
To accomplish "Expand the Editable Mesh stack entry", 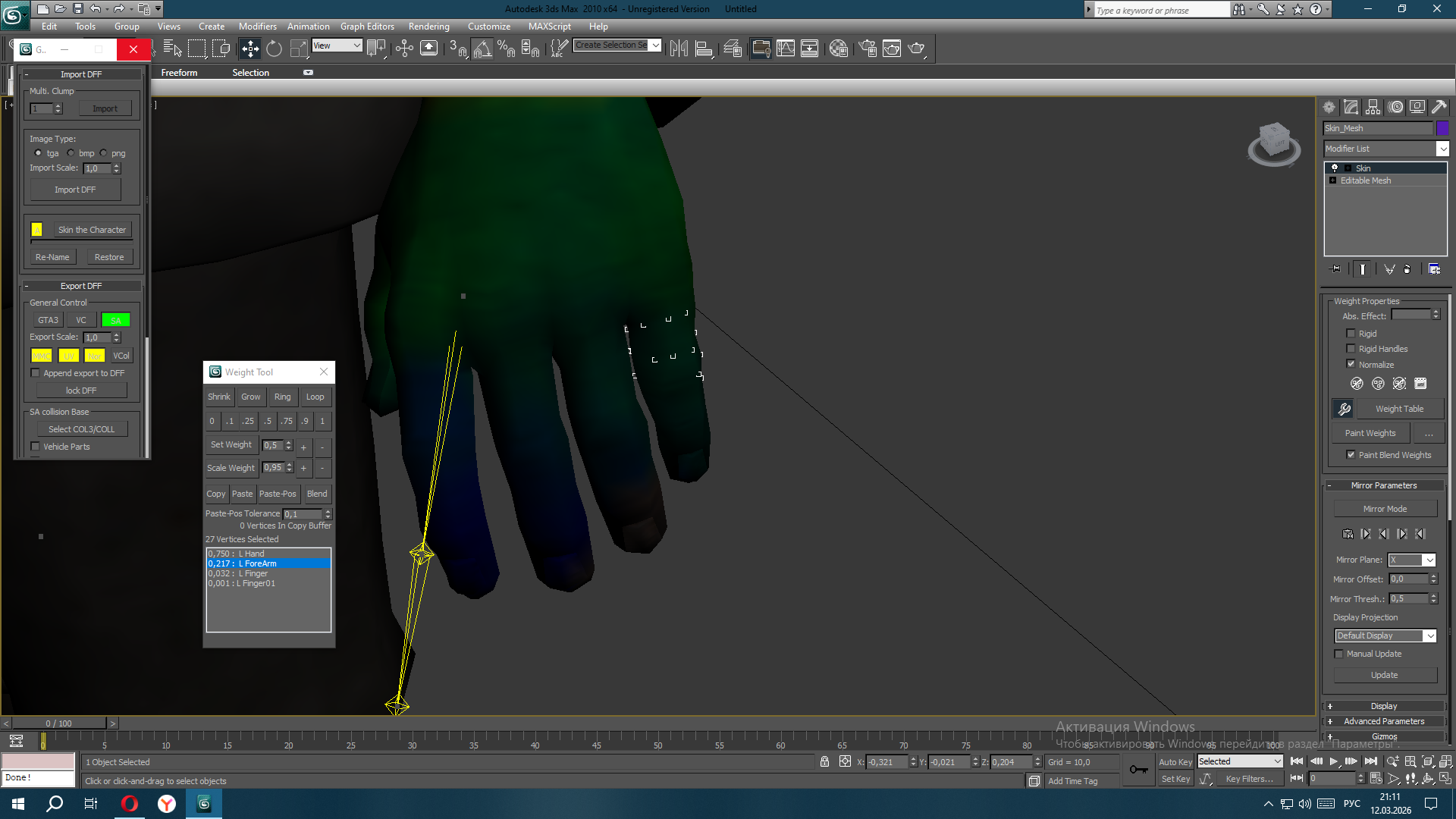I will pos(1333,180).
